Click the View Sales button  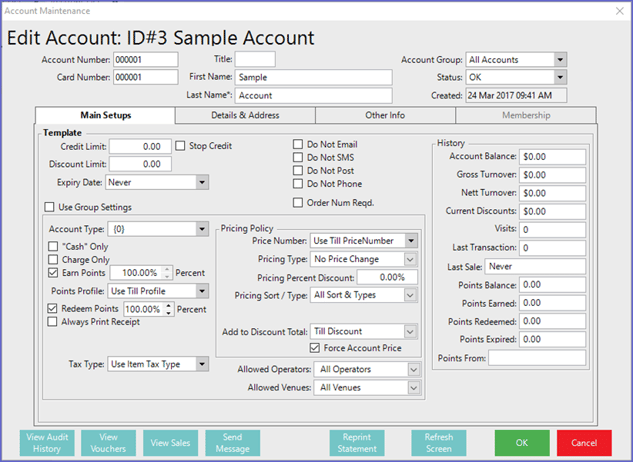coord(171,443)
